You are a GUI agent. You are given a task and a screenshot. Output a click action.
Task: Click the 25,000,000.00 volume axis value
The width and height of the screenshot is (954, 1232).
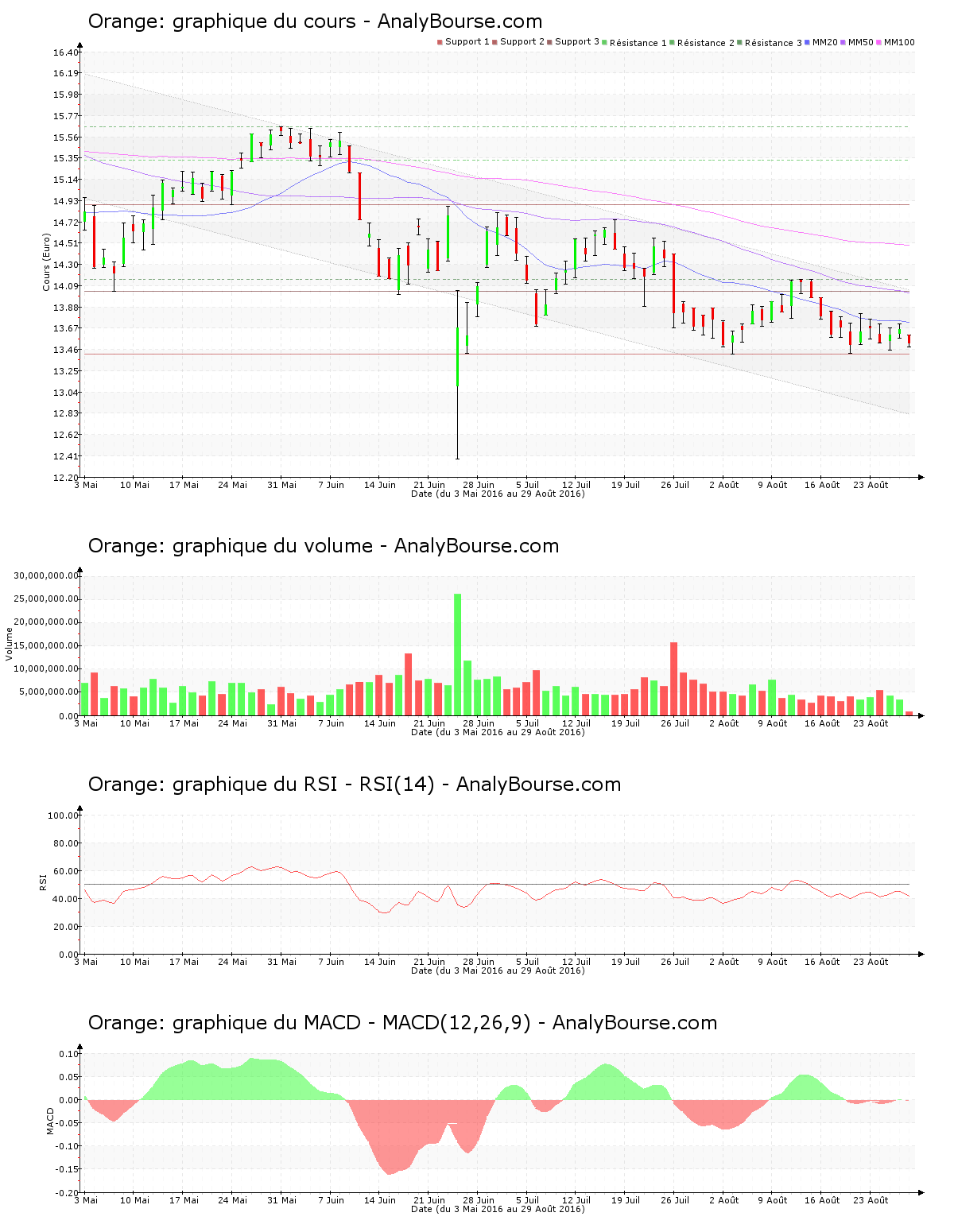[46, 599]
